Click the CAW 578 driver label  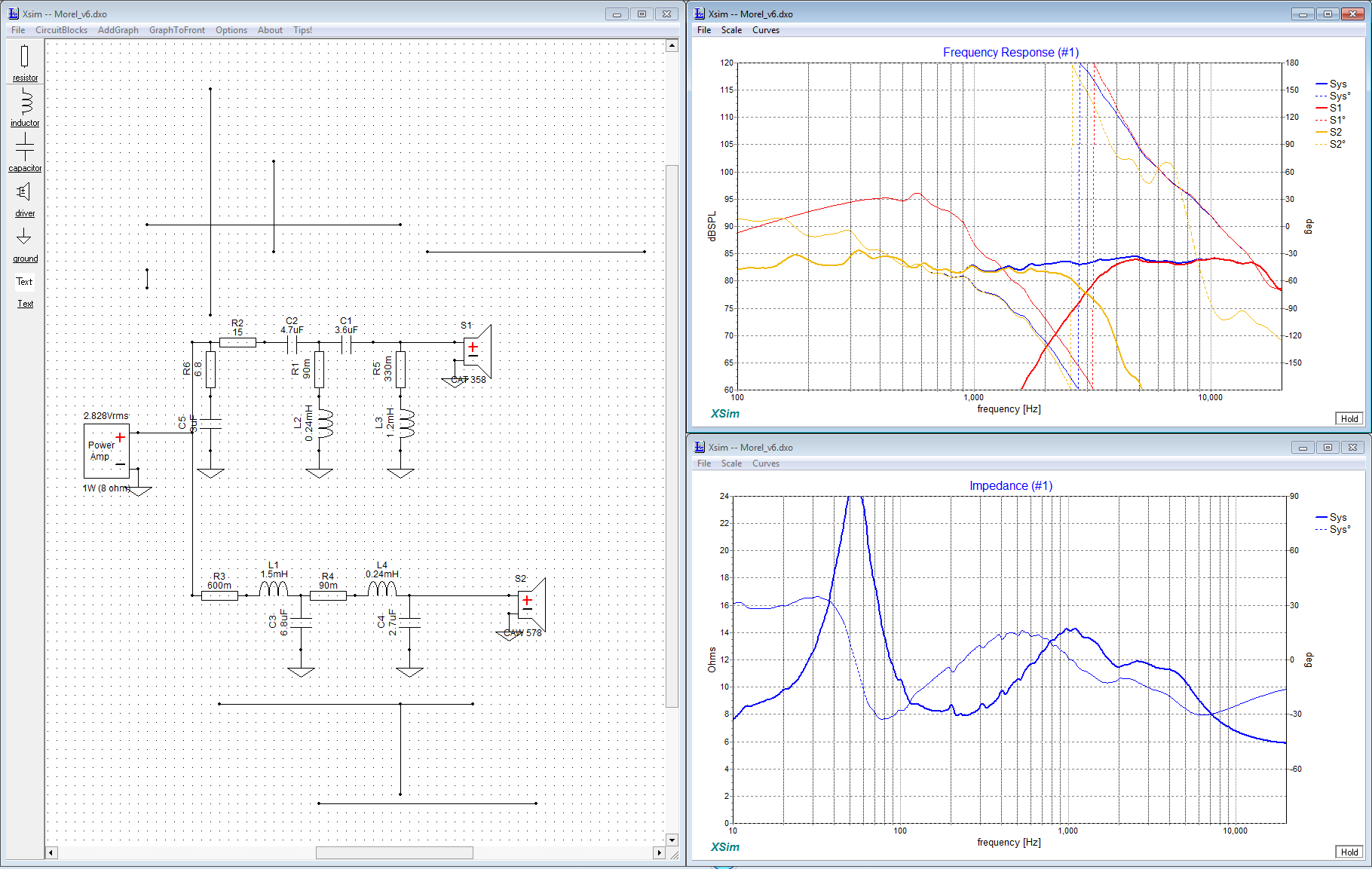(522, 633)
